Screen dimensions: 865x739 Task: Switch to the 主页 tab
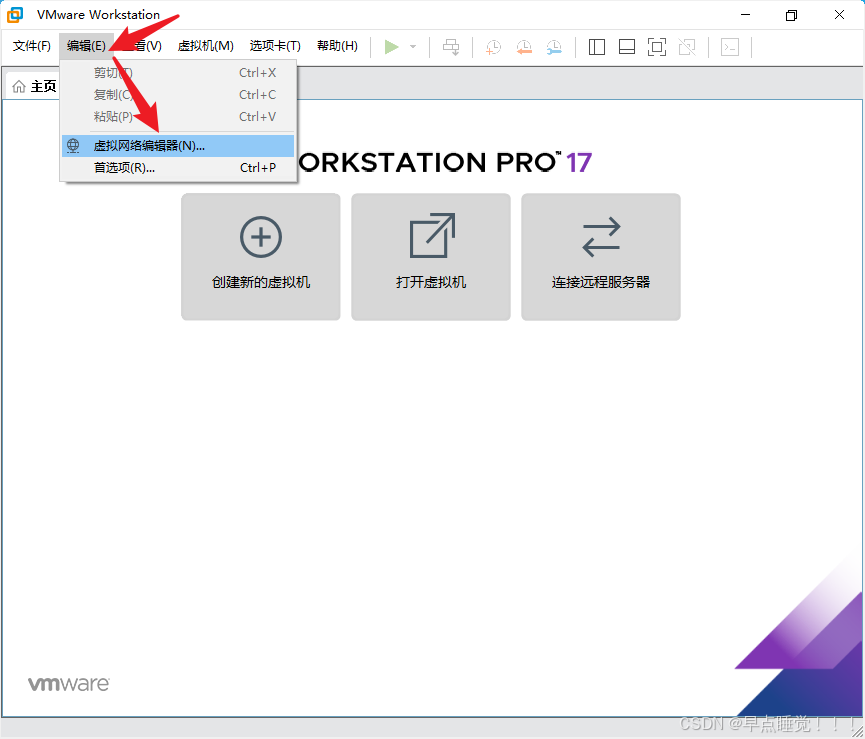point(32,87)
